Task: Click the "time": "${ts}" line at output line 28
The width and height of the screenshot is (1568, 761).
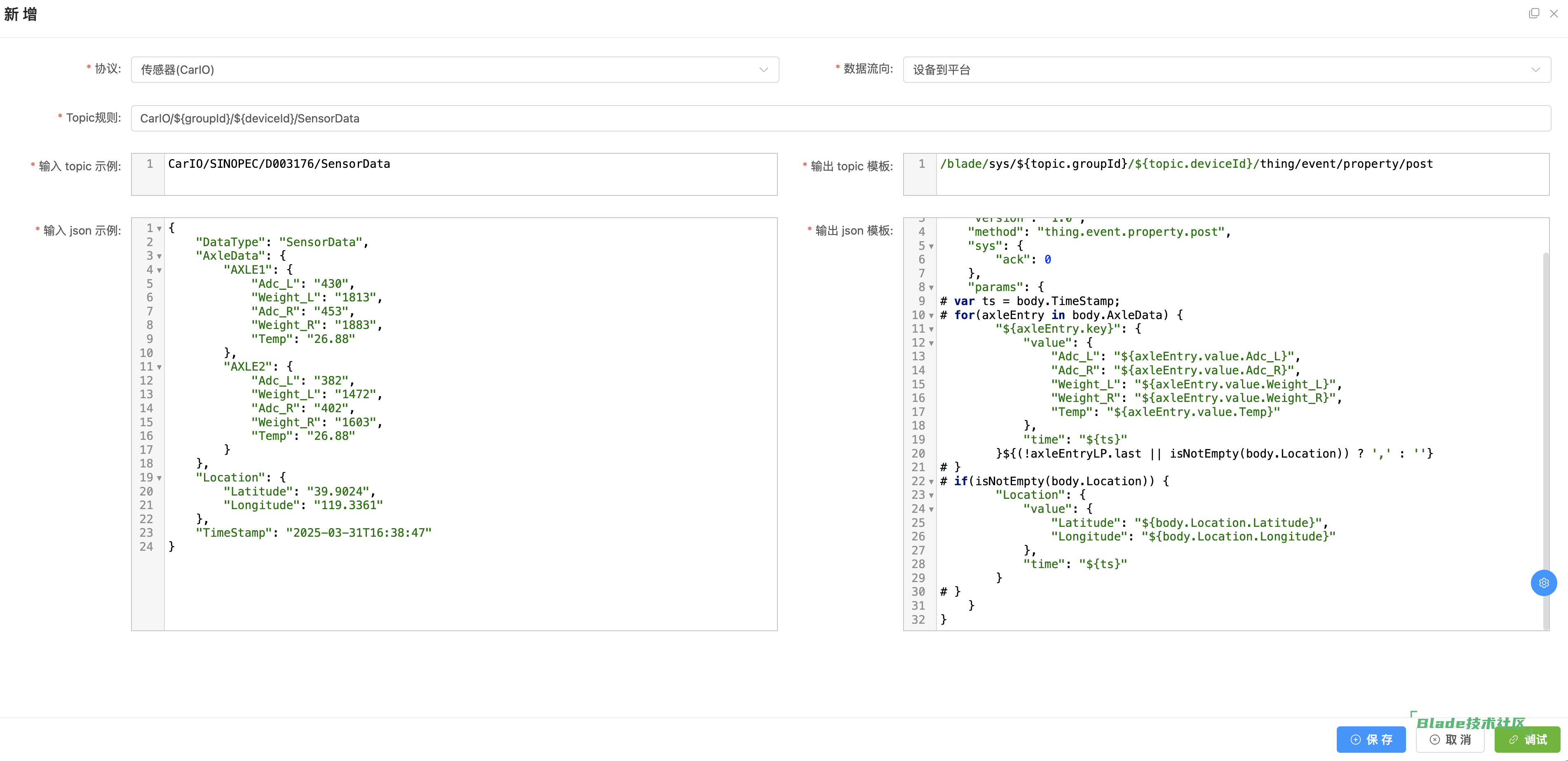Action: tap(1075, 564)
